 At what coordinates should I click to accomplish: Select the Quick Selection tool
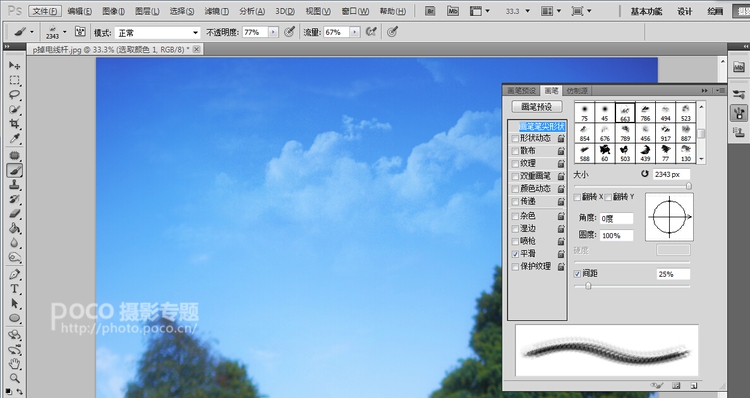[x=14, y=109]
